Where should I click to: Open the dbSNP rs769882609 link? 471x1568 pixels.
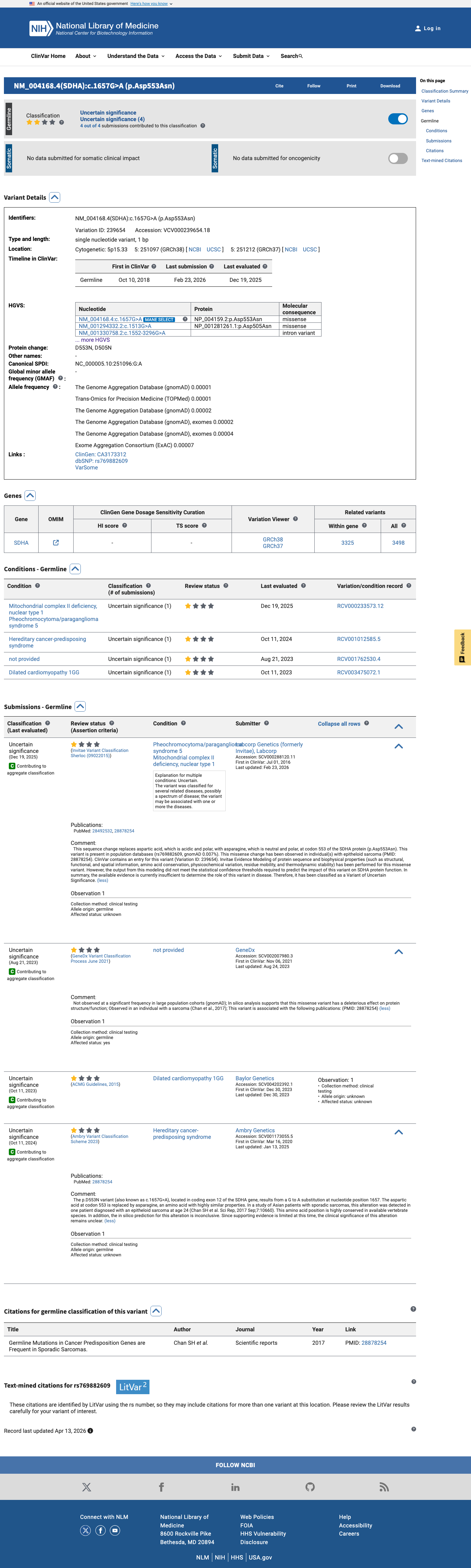(102, 461)
